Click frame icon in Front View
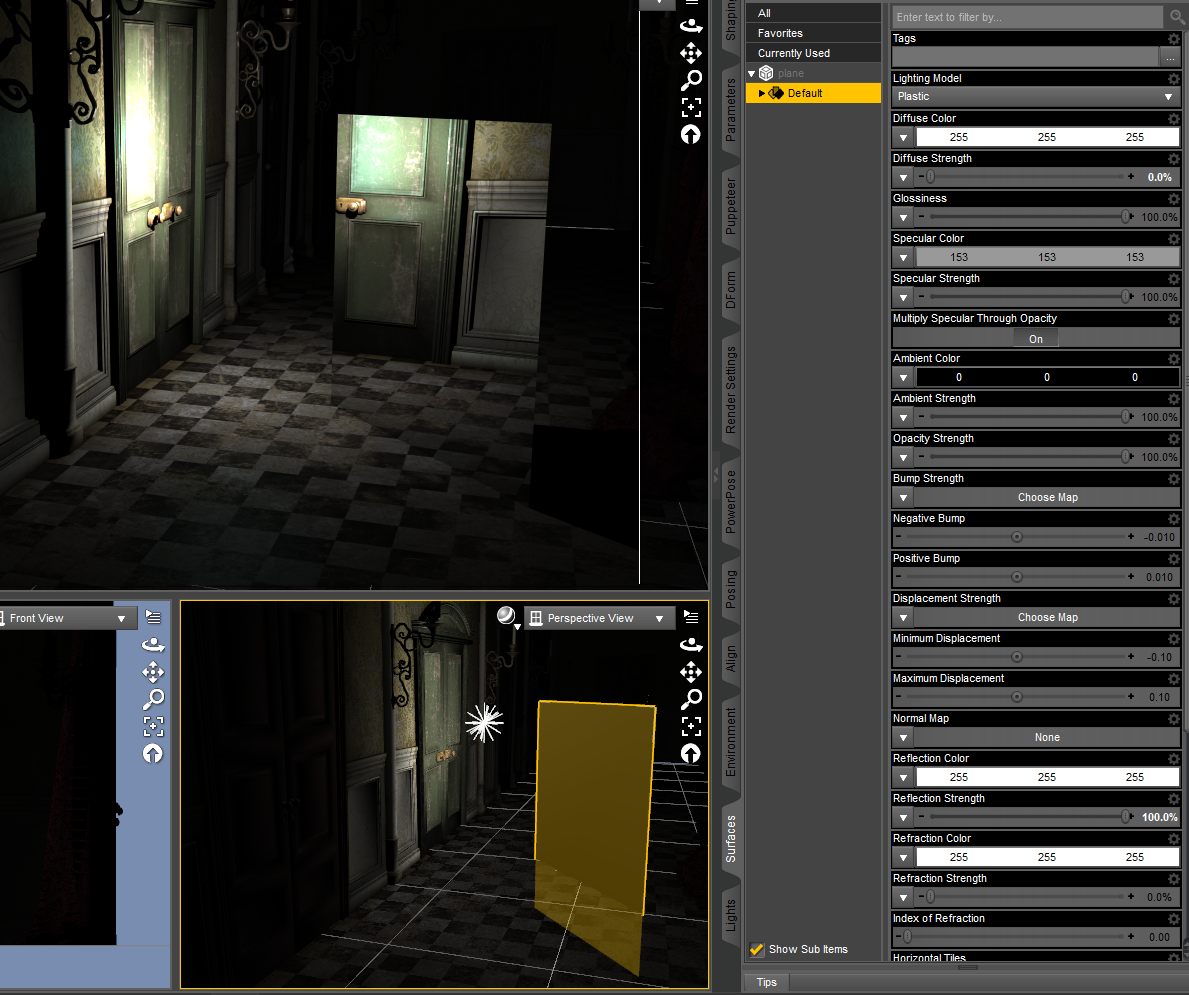This screenshot has height=995, width=1189. [153, 726]
